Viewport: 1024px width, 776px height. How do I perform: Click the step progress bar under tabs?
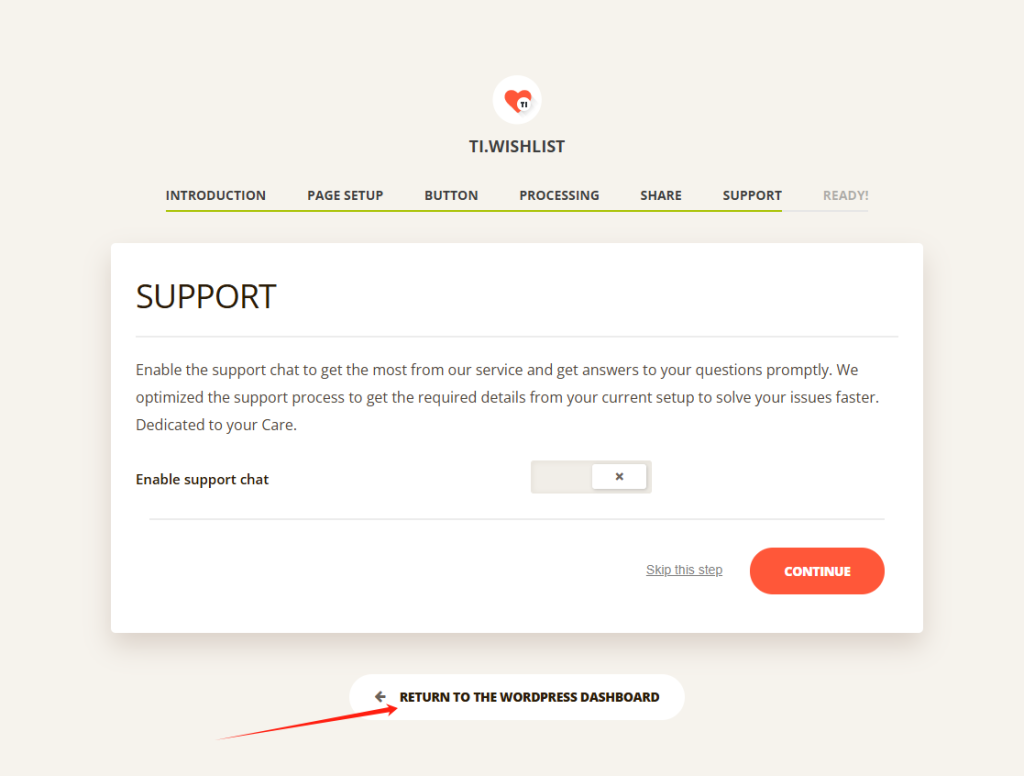(x=517, y=211)
